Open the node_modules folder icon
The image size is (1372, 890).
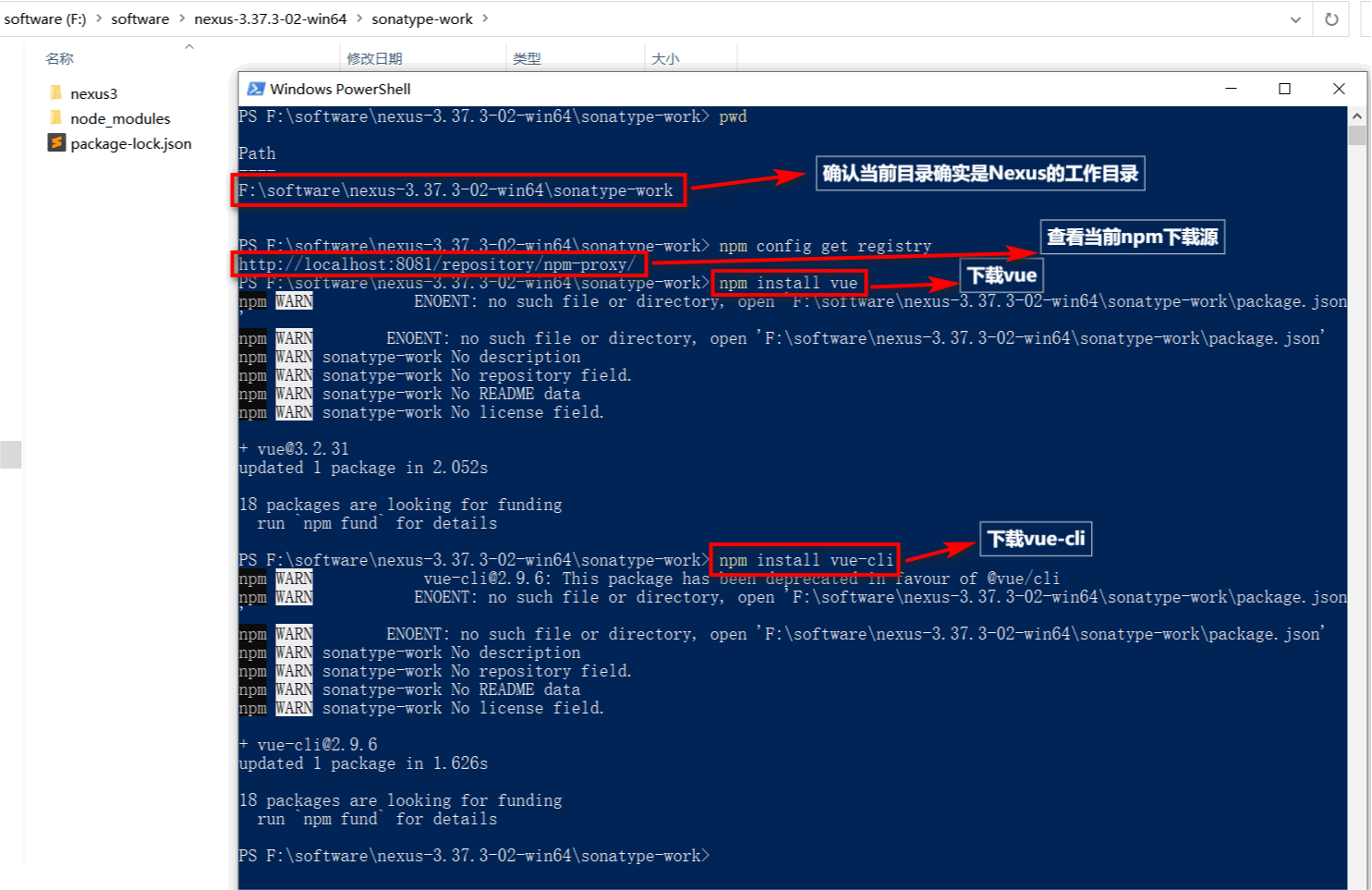55,117
